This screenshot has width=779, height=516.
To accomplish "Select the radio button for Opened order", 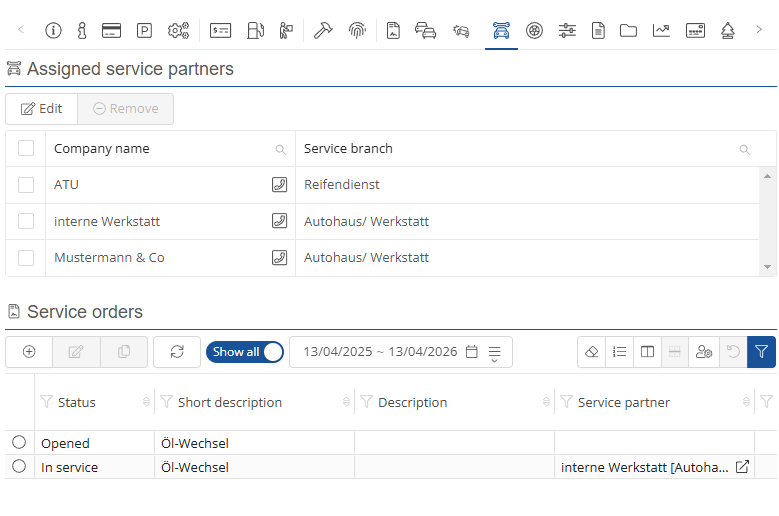I will (19, 442).
